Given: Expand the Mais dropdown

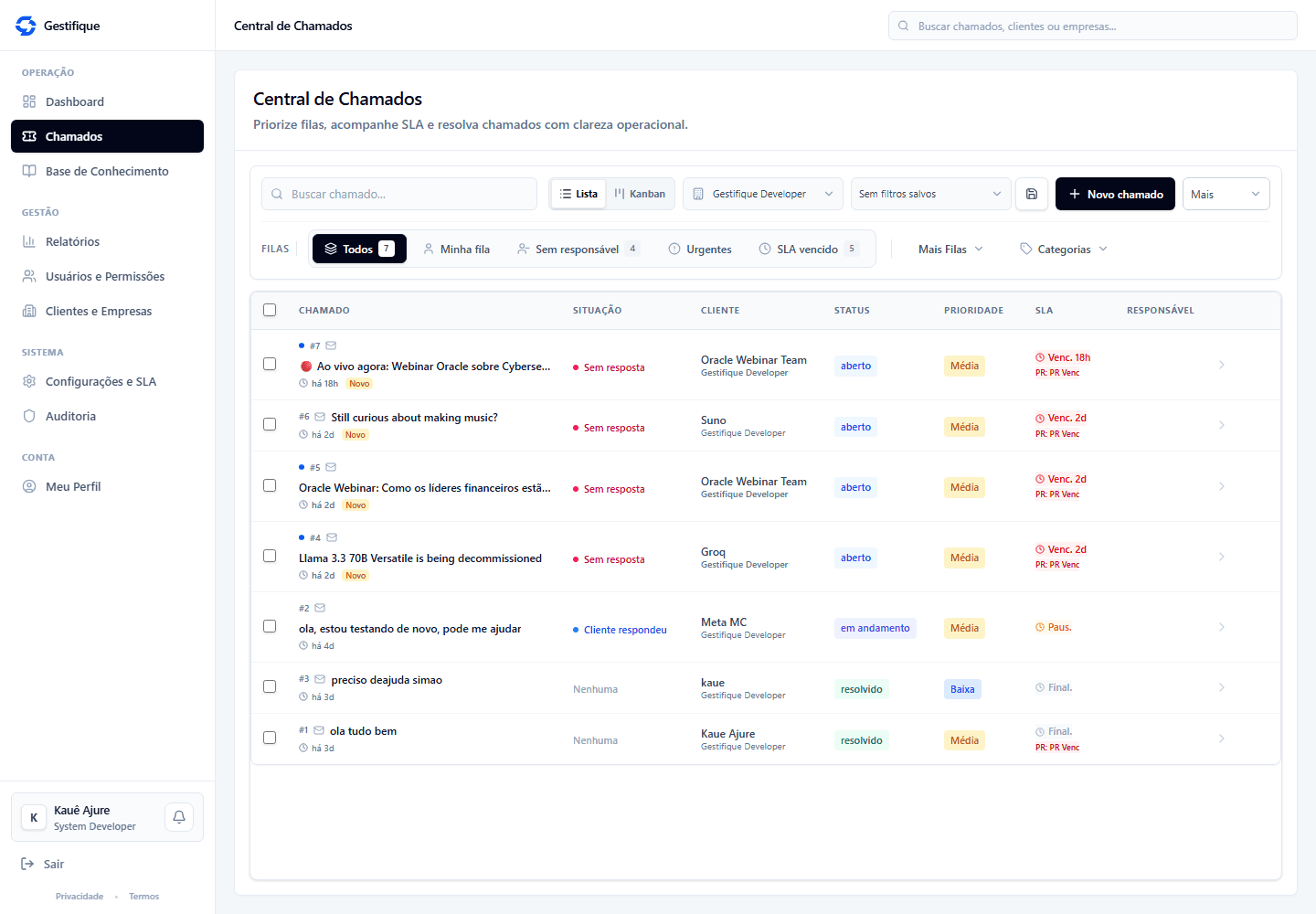Looking at the screenshot, I should click(x=1226, y=194).
